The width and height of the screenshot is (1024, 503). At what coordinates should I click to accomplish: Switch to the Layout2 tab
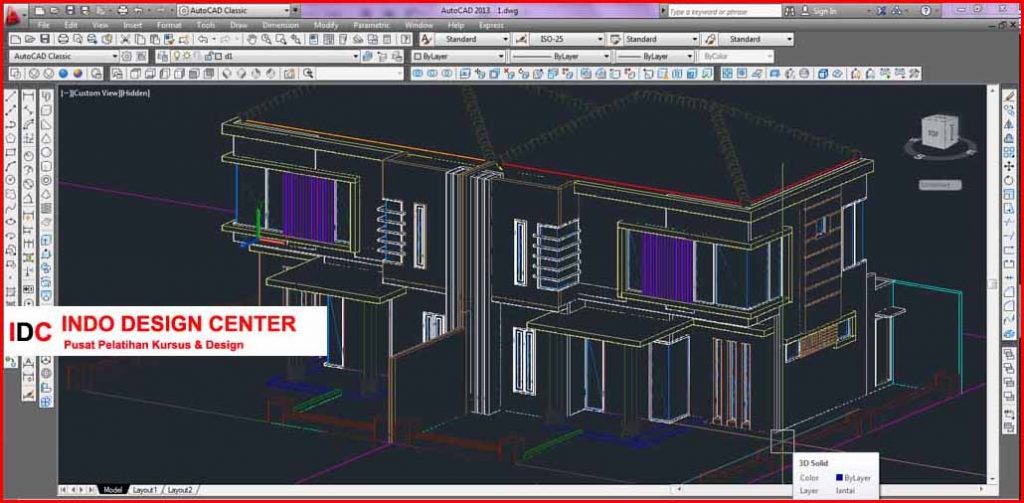[x=180, y=489]
